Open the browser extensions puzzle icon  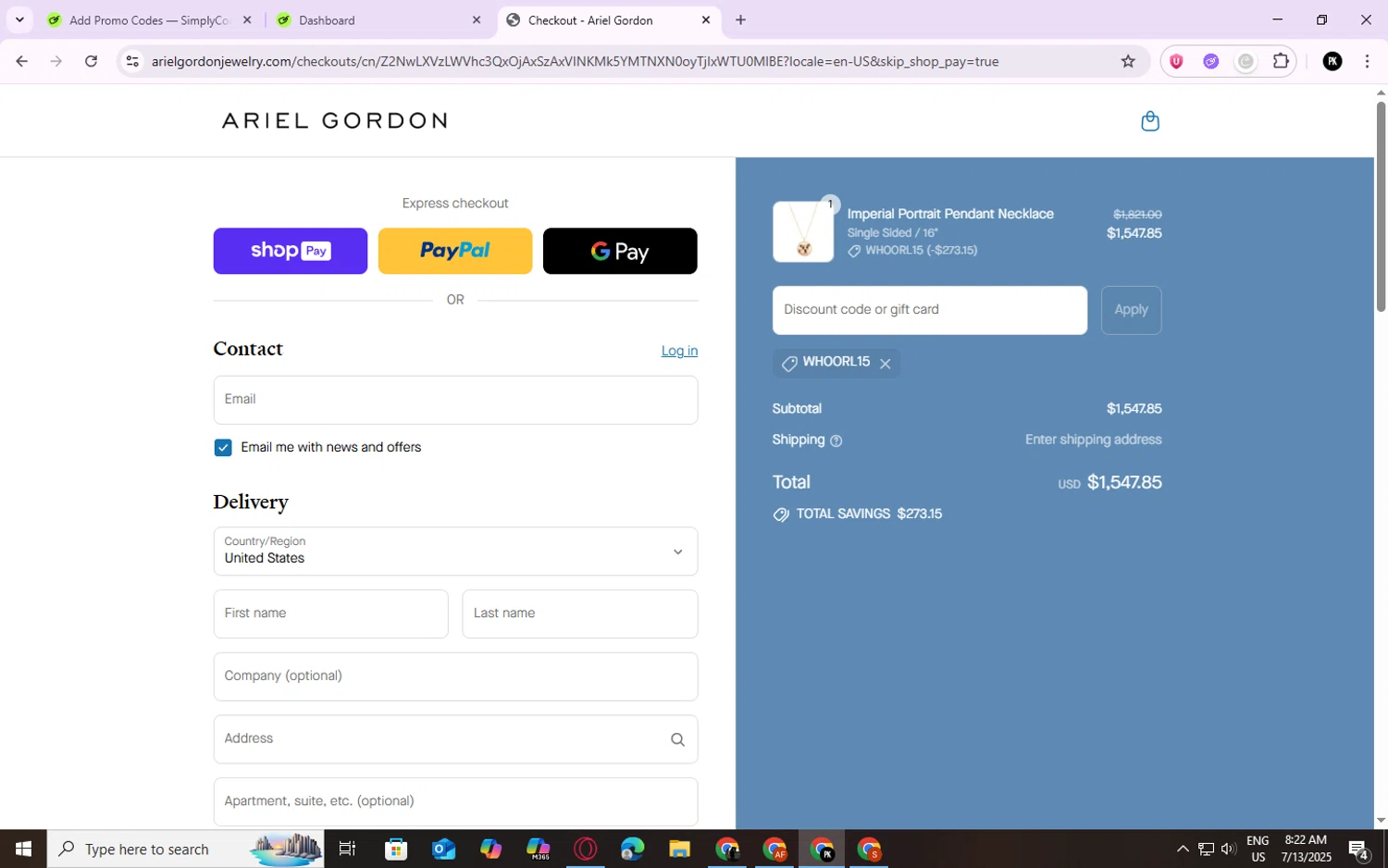click(x=1281, y=61)
